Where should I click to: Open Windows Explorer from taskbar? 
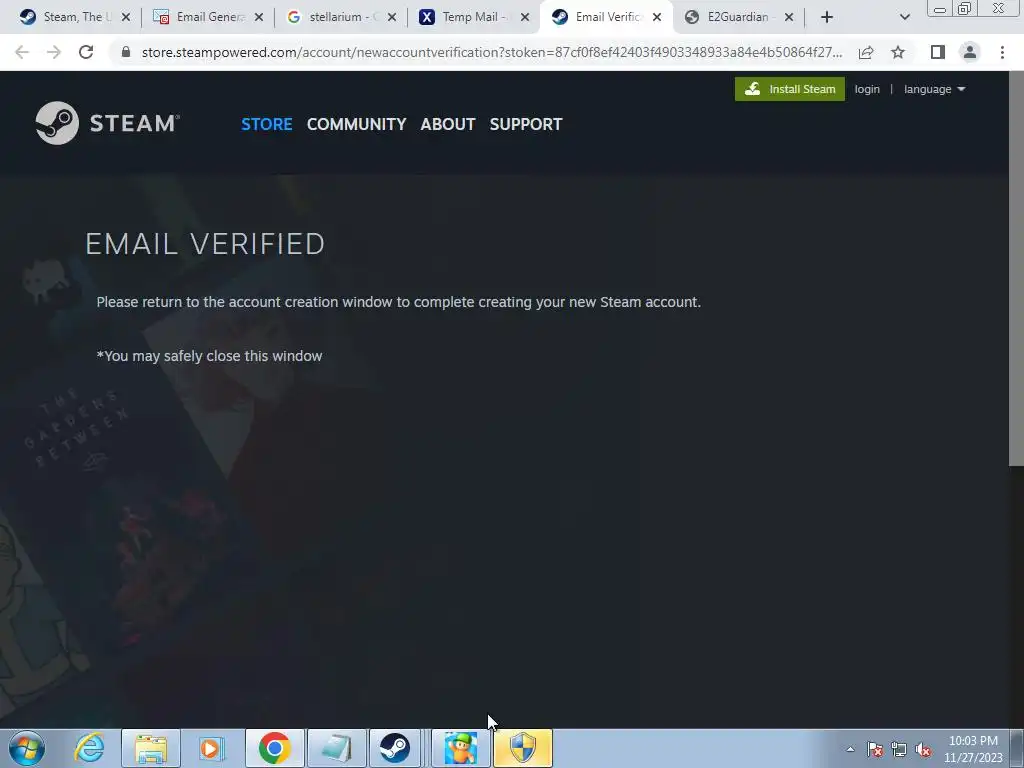pos(151,748)
